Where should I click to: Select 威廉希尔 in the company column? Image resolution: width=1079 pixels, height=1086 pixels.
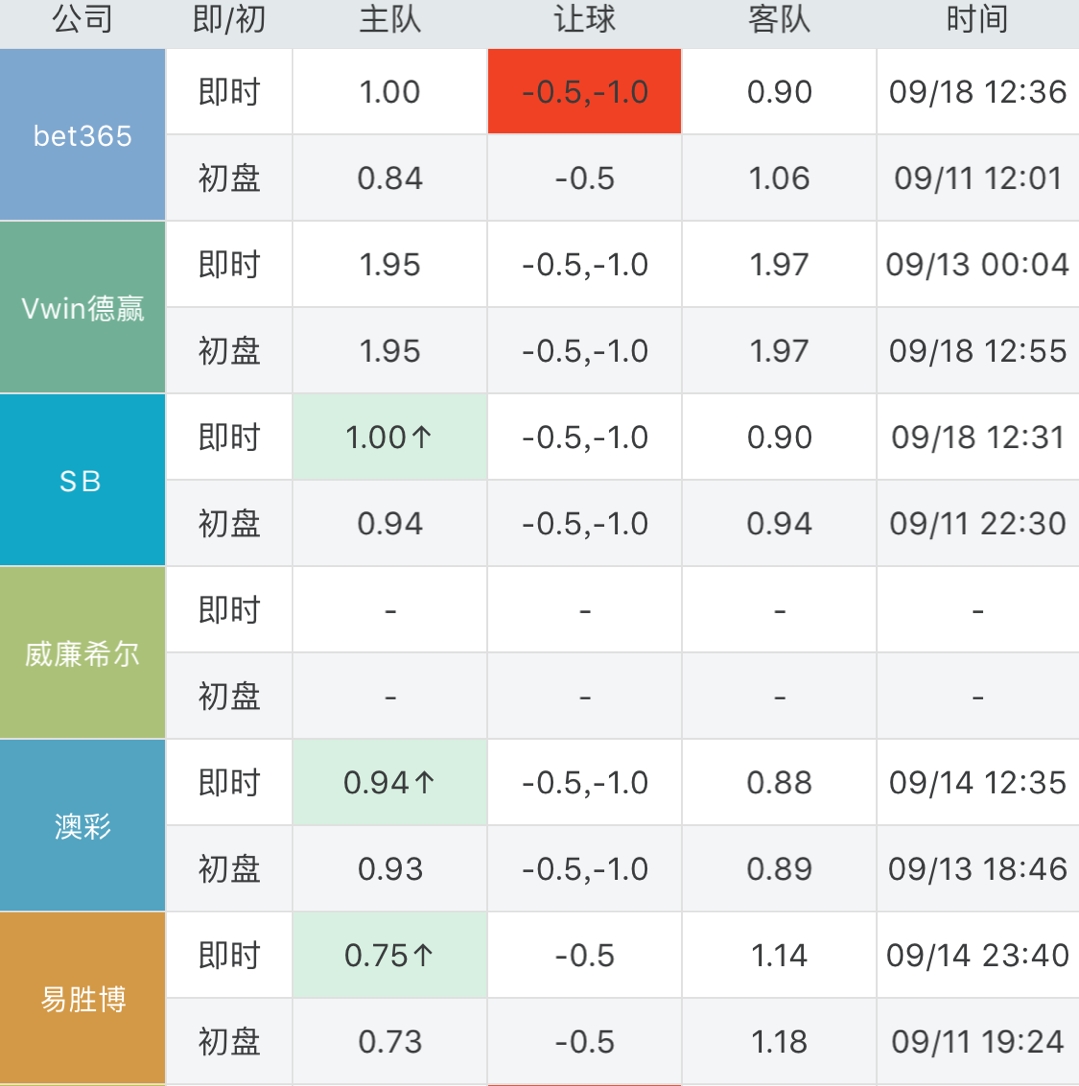pyautogui.click(x=83, y=653)
